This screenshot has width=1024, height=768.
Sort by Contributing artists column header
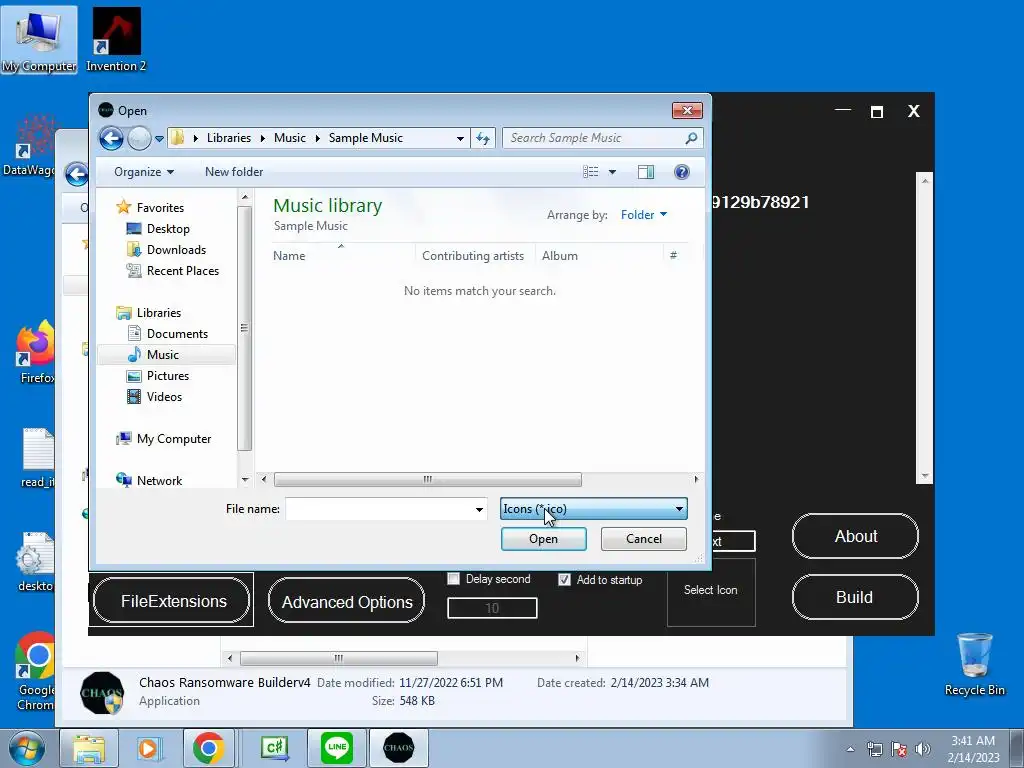pos(473,256)
